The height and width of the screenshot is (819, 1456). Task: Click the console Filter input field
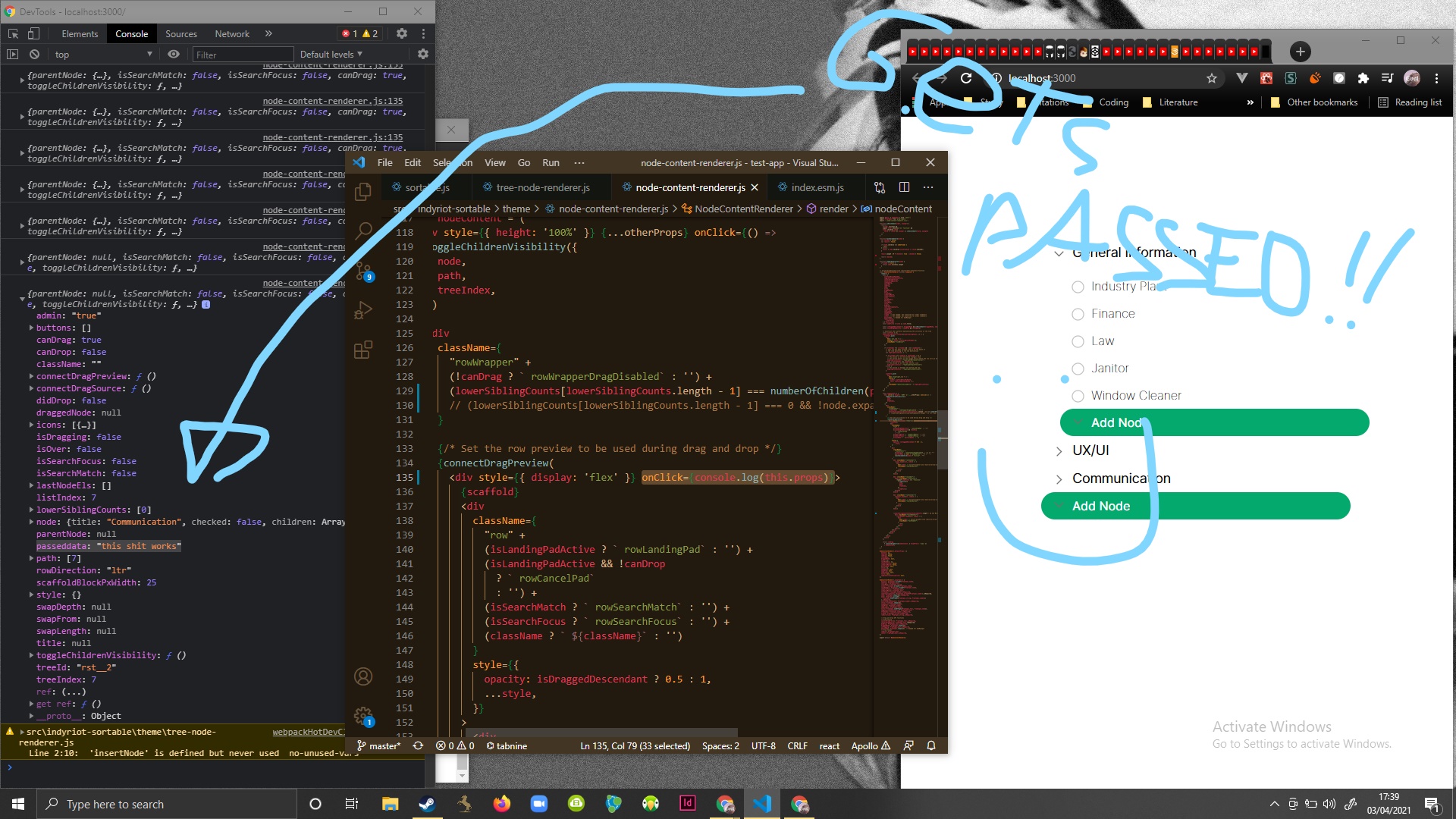(x=243, y=54)
